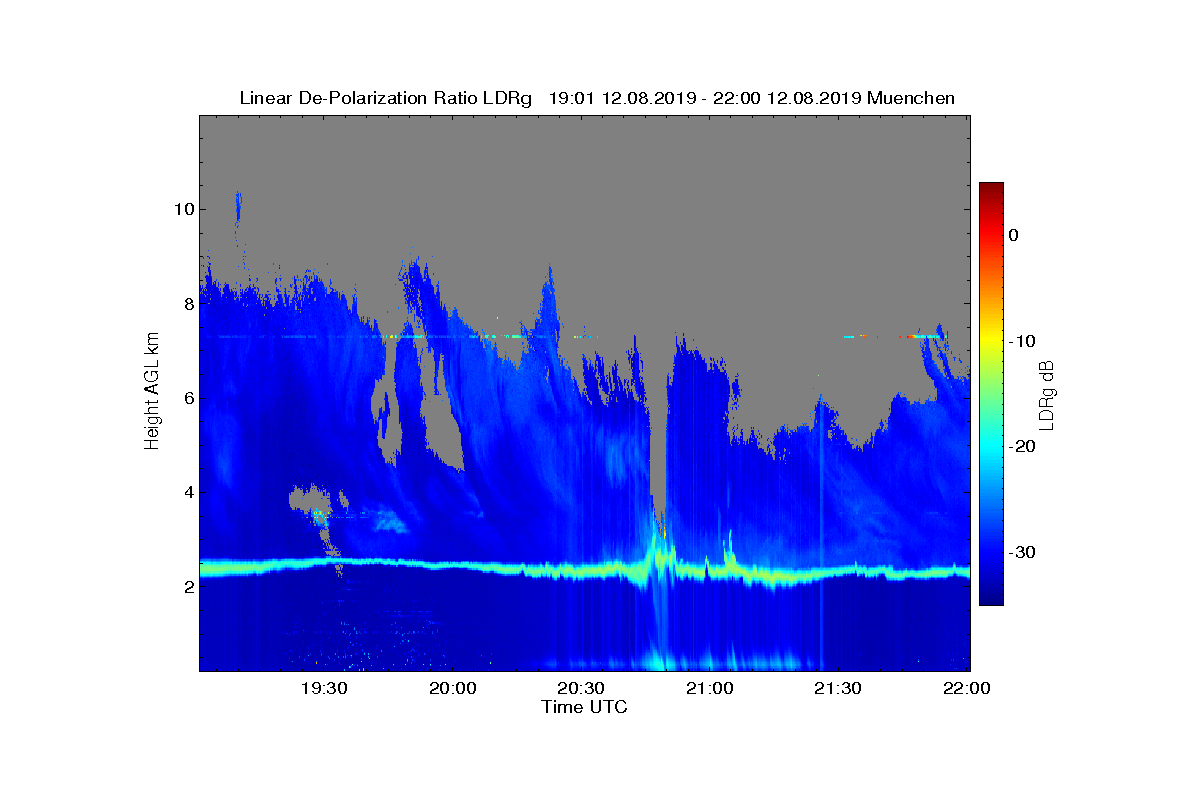Screen dimensions: 1200x800
Task: Click the height tick label 4
Action: [188, 493]
